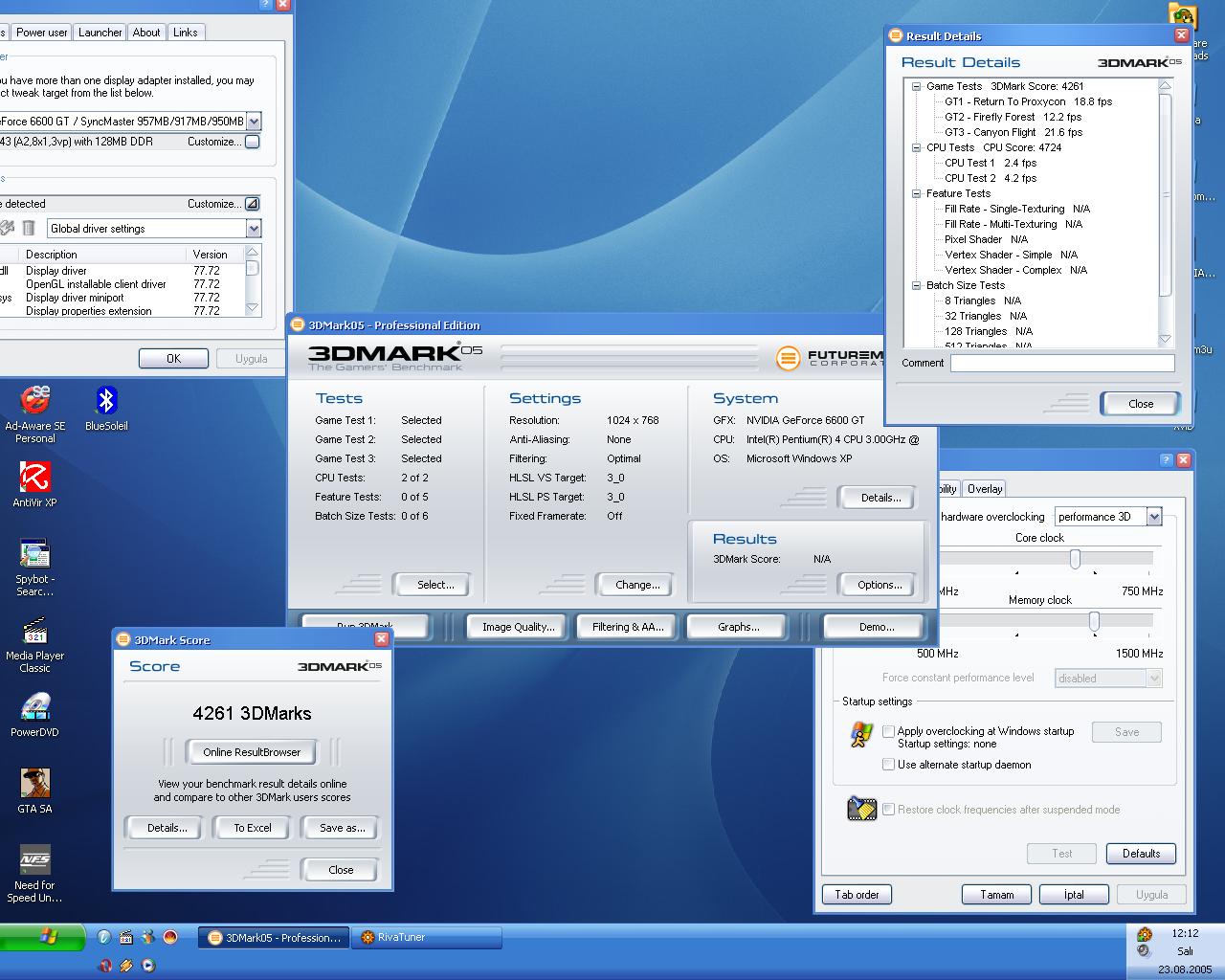Click the red flame quick launch icon
The height and width of the screenshot is (980, 1225).
[x=170, y=938]
